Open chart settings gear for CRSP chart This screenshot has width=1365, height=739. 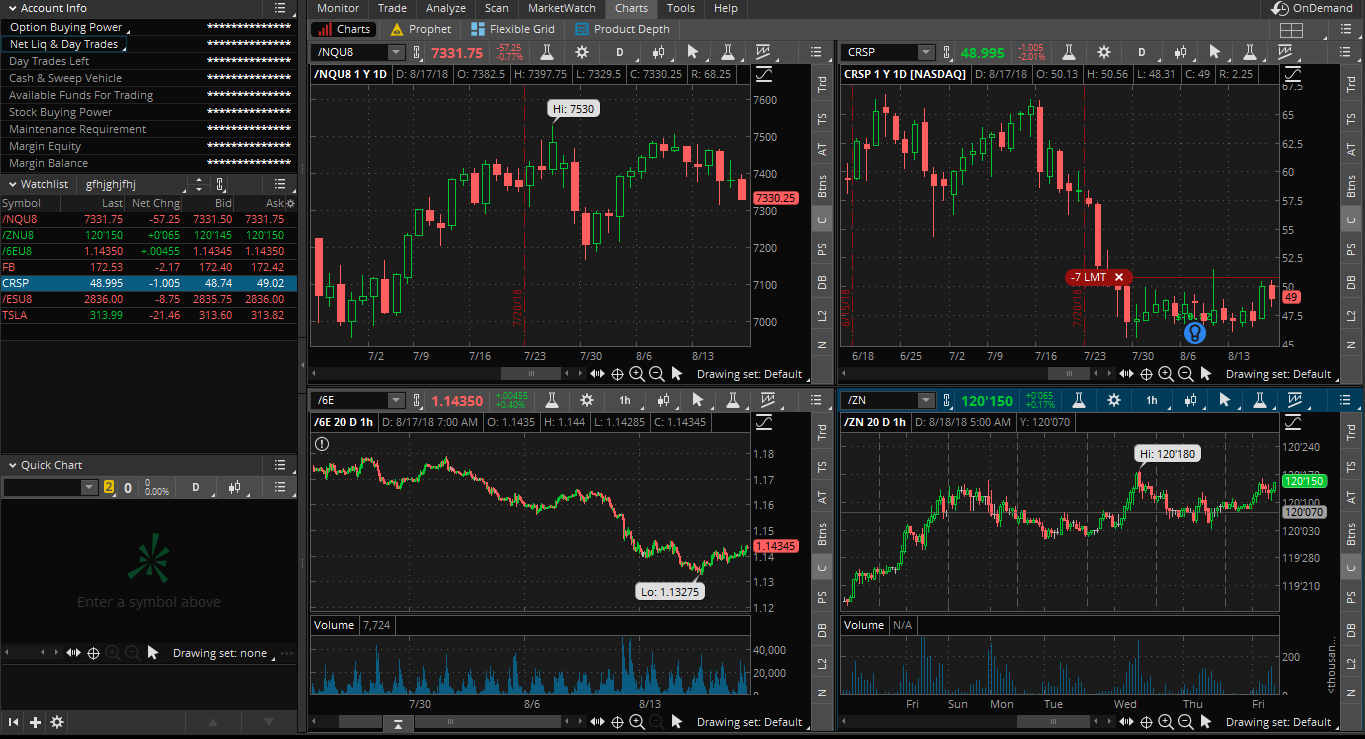tap(1104, 52)
